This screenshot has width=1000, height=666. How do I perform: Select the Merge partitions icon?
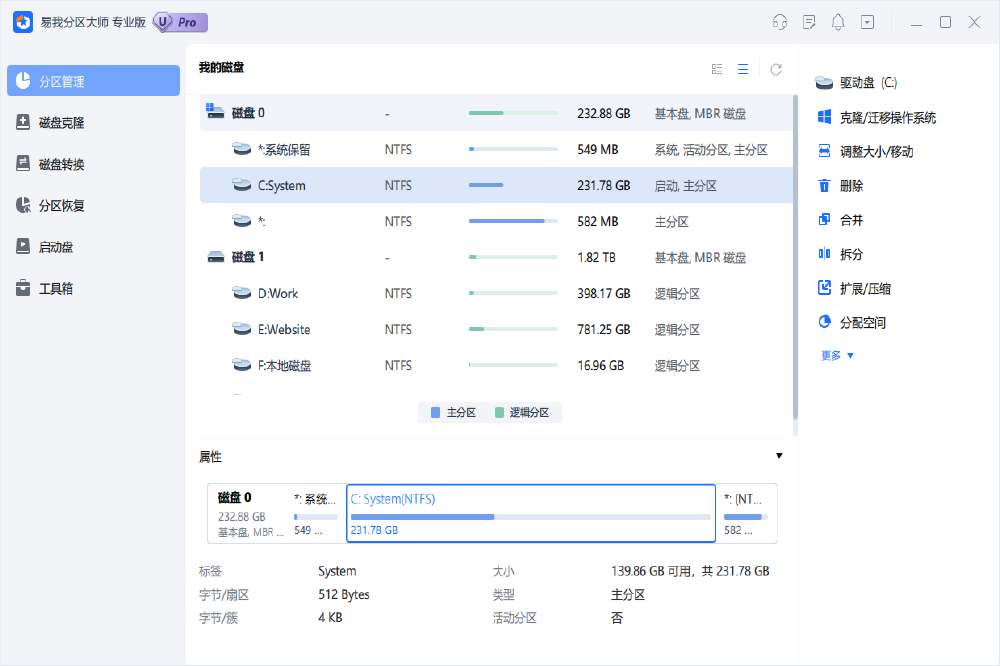tap(825, 220)
